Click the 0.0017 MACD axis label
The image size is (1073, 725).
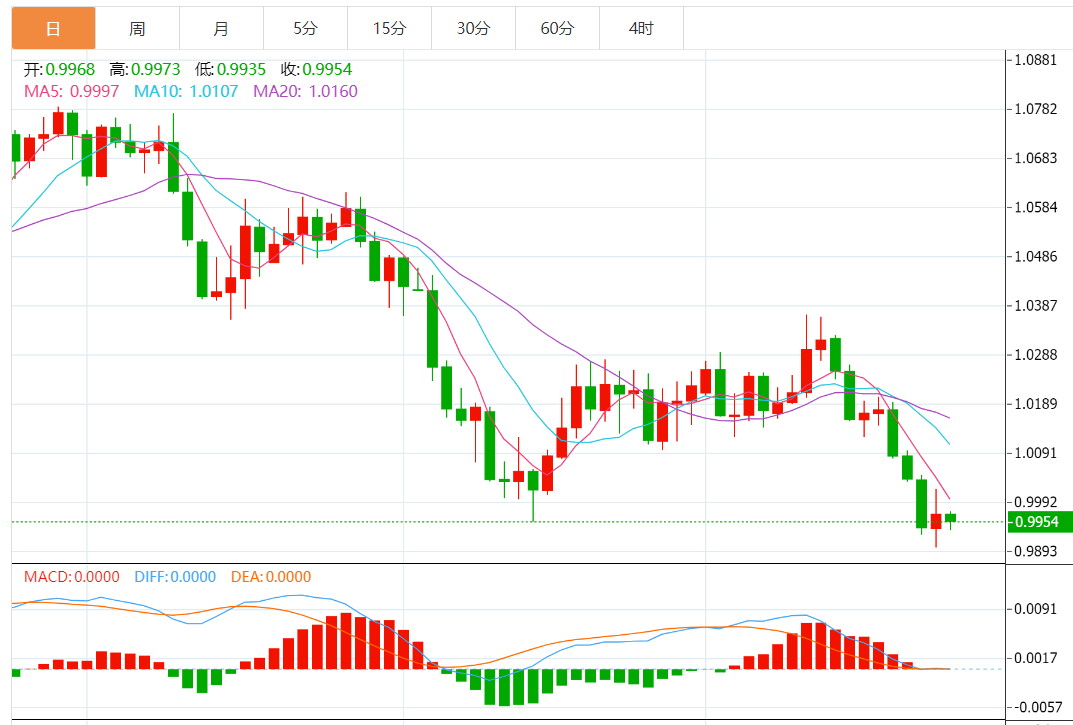[1035, 658]
